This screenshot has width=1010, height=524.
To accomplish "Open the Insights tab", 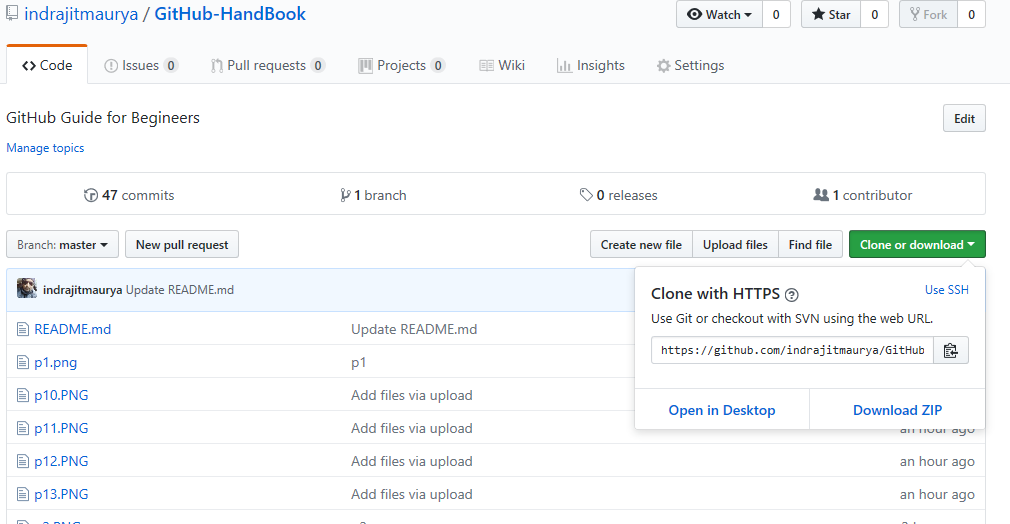I will pos(591,65).
